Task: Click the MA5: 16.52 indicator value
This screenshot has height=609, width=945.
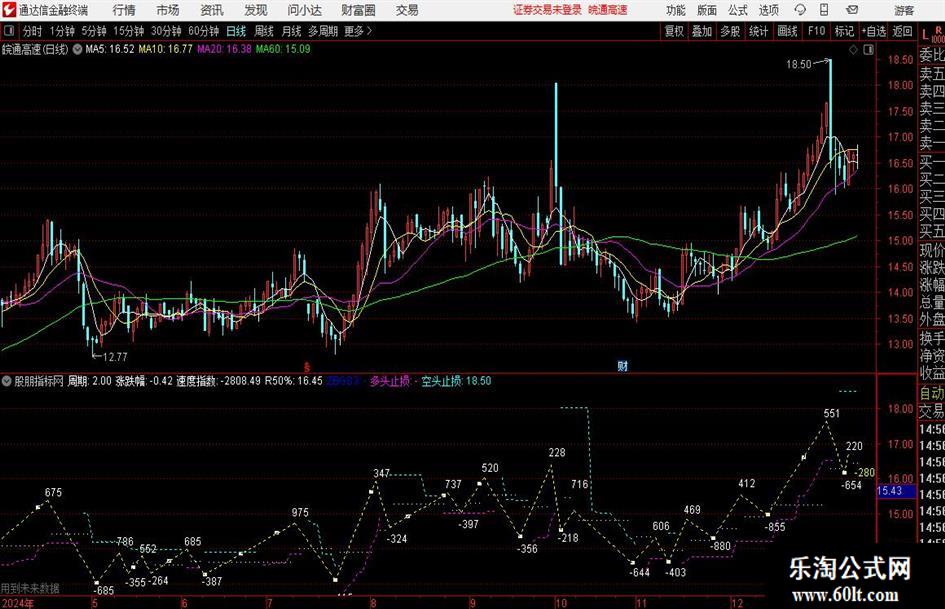Action: 110,49
